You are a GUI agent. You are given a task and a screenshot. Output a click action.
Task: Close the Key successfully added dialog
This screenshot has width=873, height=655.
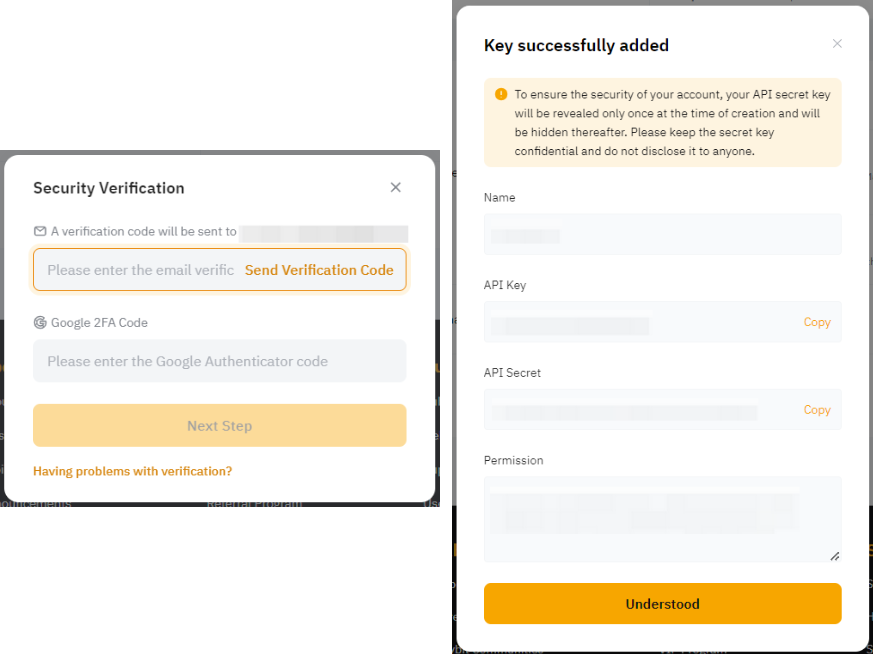[837, 44]
